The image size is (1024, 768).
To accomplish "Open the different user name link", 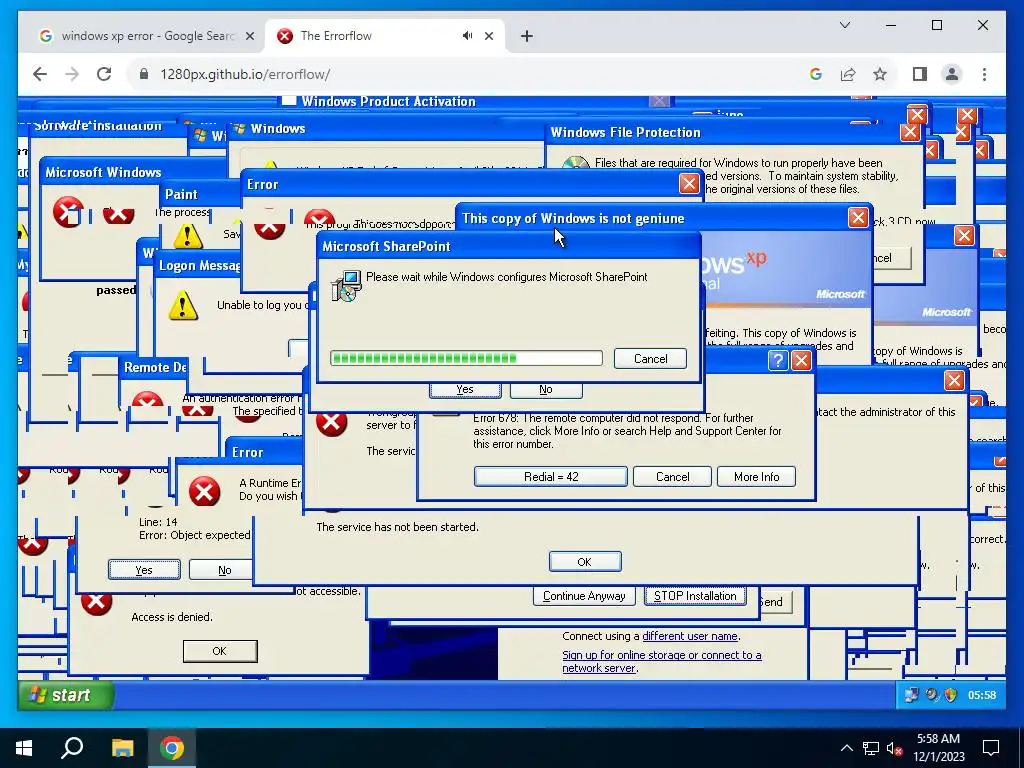I will tap(690, 636).
